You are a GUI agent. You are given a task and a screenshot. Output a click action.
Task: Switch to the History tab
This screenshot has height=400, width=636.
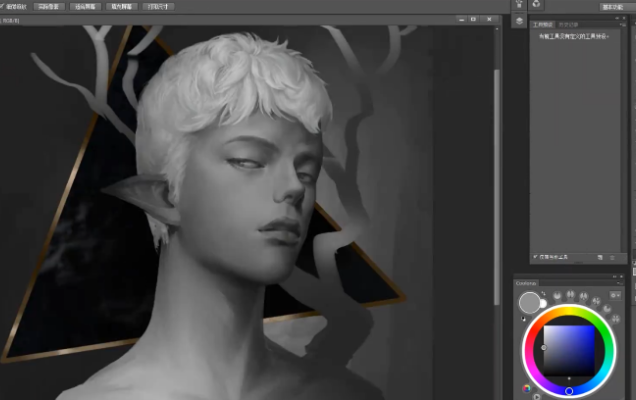coord(567,24)
